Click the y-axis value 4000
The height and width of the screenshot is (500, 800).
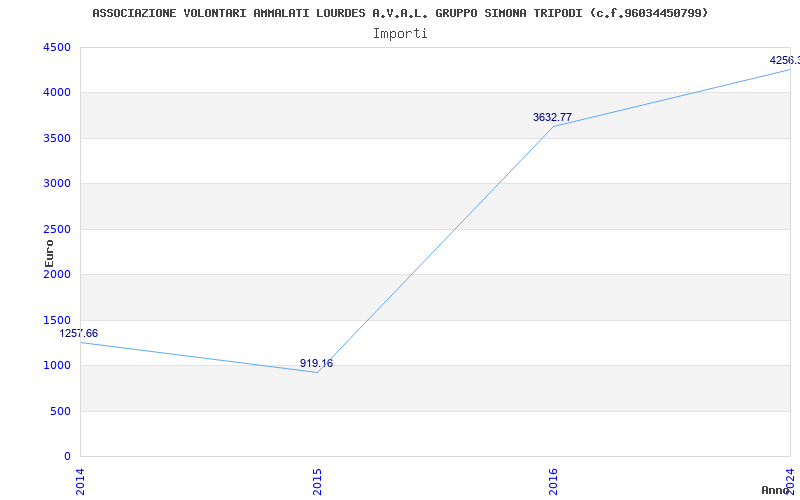(57, 93)
